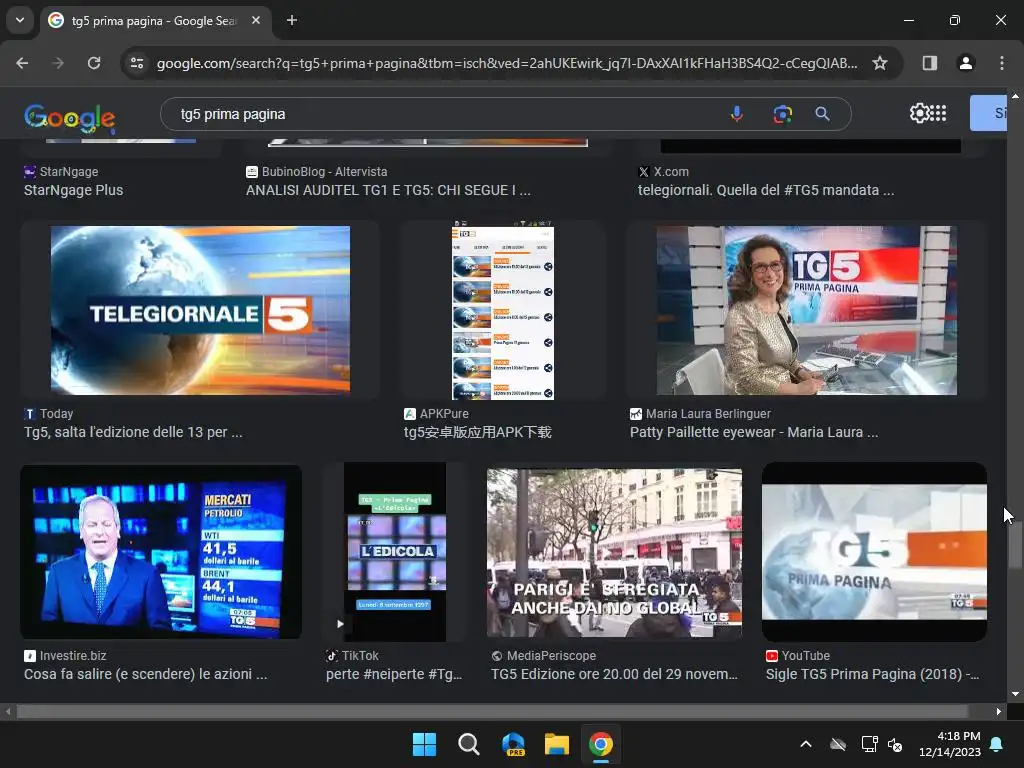This screenshot has width=1024, height=768.
Task: Open the L'Edicola TikTok video thumbnail
Action: point(395,552)
